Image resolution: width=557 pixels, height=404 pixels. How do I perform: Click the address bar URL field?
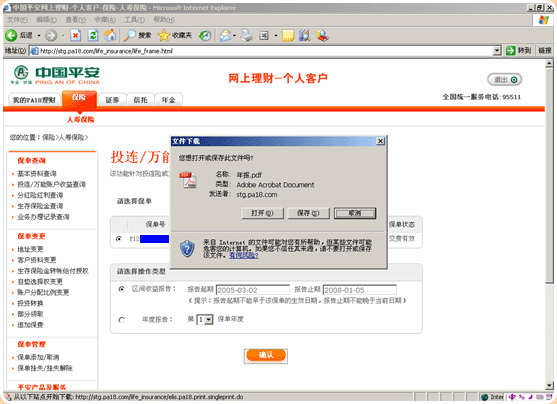(266, 51)
